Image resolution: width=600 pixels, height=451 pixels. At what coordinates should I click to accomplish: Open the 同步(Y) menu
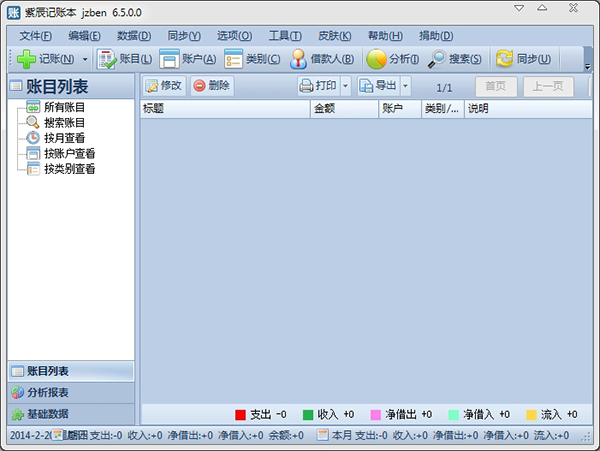(x=184, y=36)
